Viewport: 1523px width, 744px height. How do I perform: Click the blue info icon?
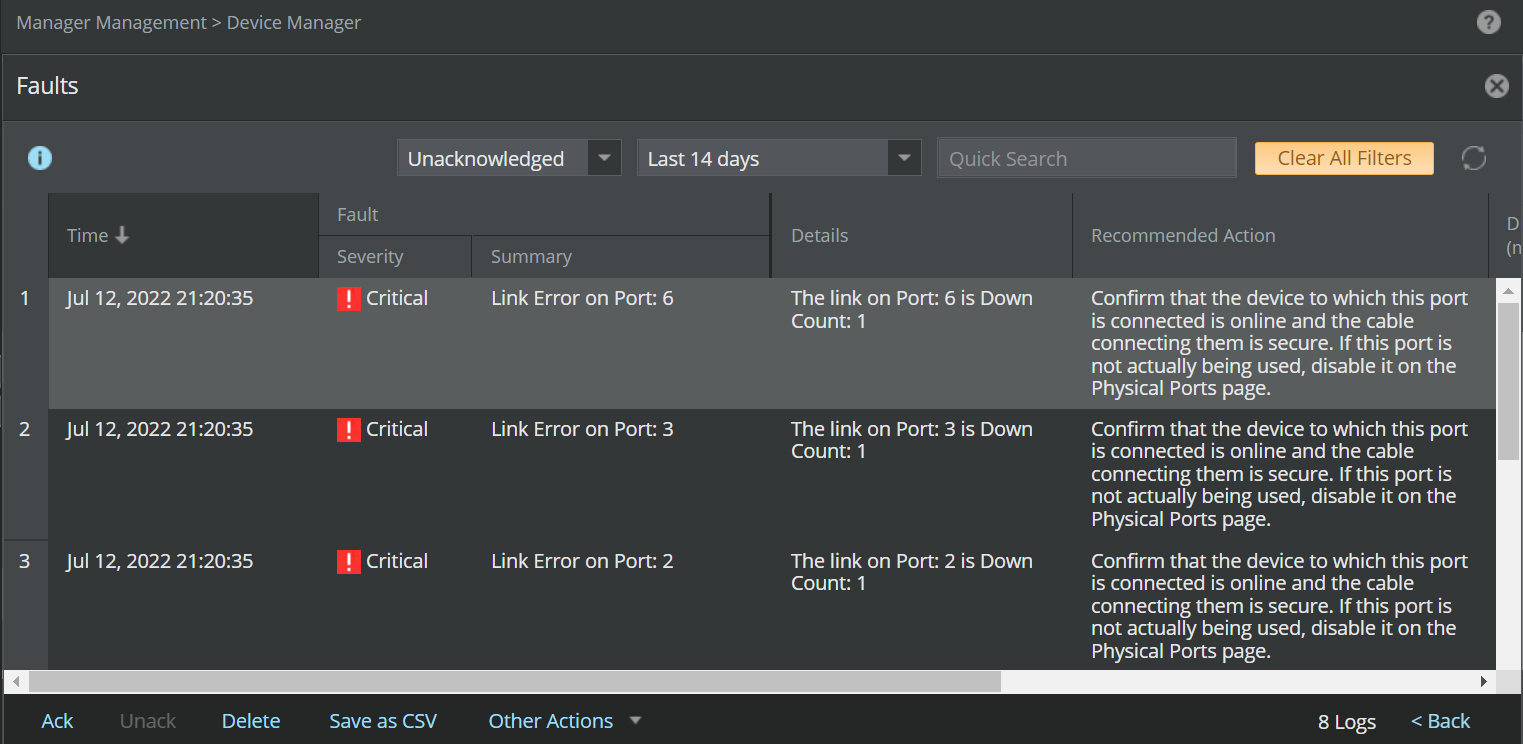point(40,158)
